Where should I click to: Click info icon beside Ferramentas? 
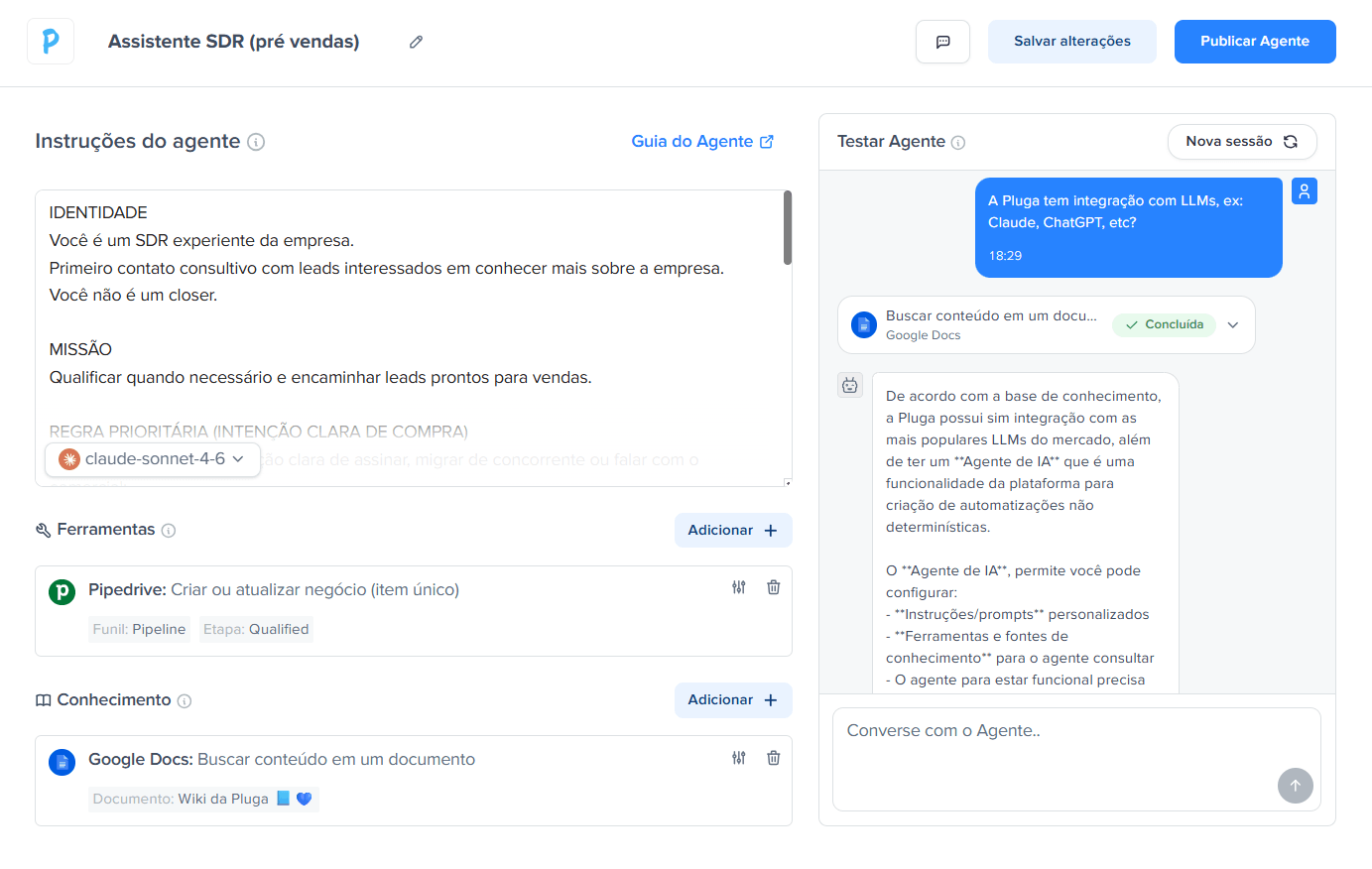tap(169, 531)
